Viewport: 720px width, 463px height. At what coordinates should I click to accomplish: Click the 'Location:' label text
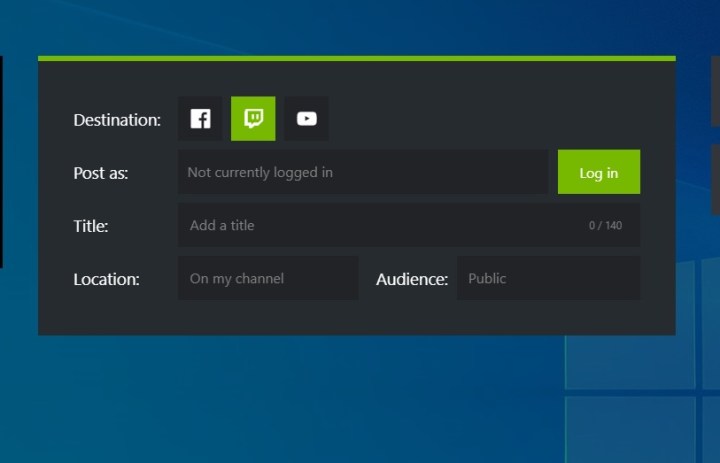pos(106,279)
